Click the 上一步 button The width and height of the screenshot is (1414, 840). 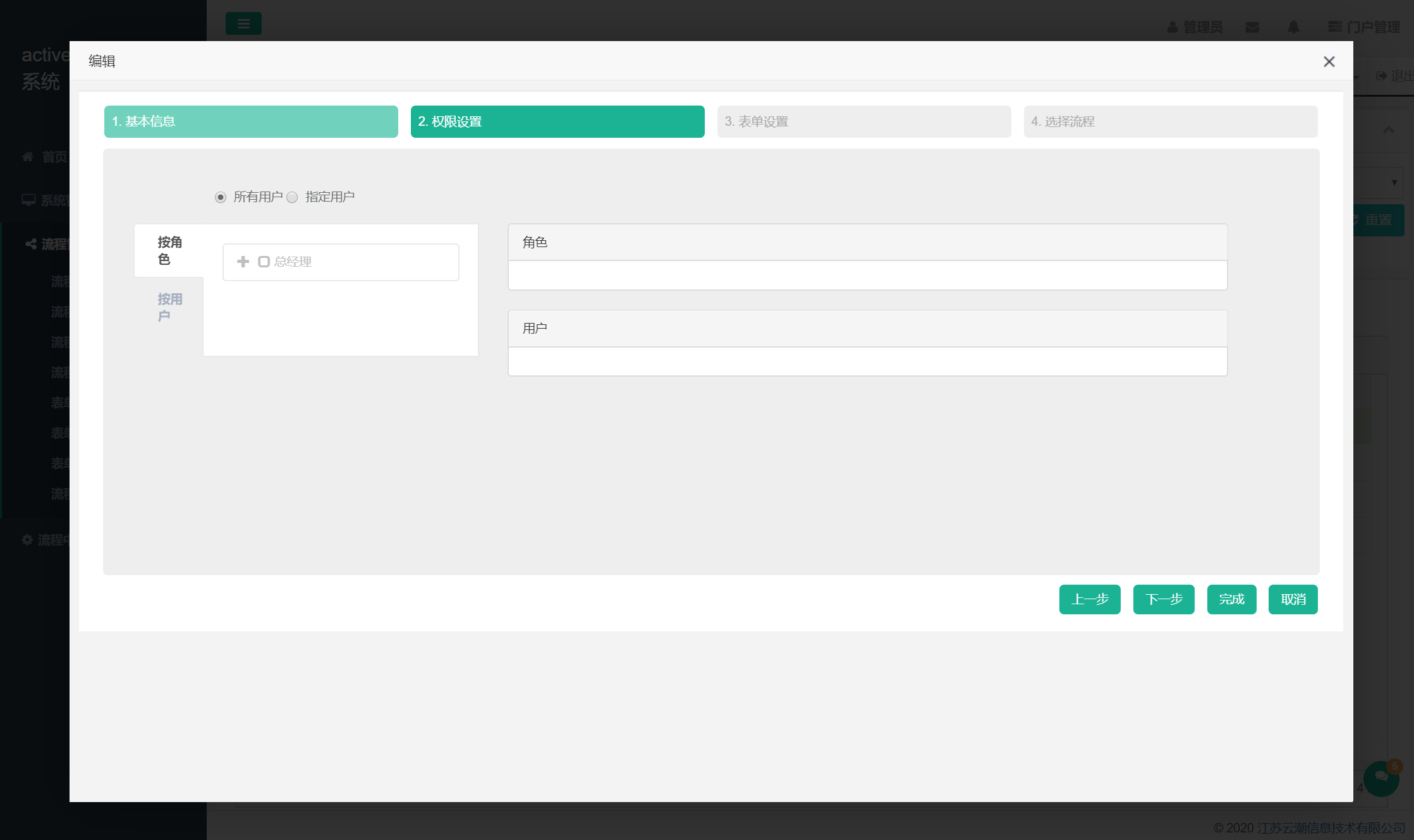(x=1090, y=599)
